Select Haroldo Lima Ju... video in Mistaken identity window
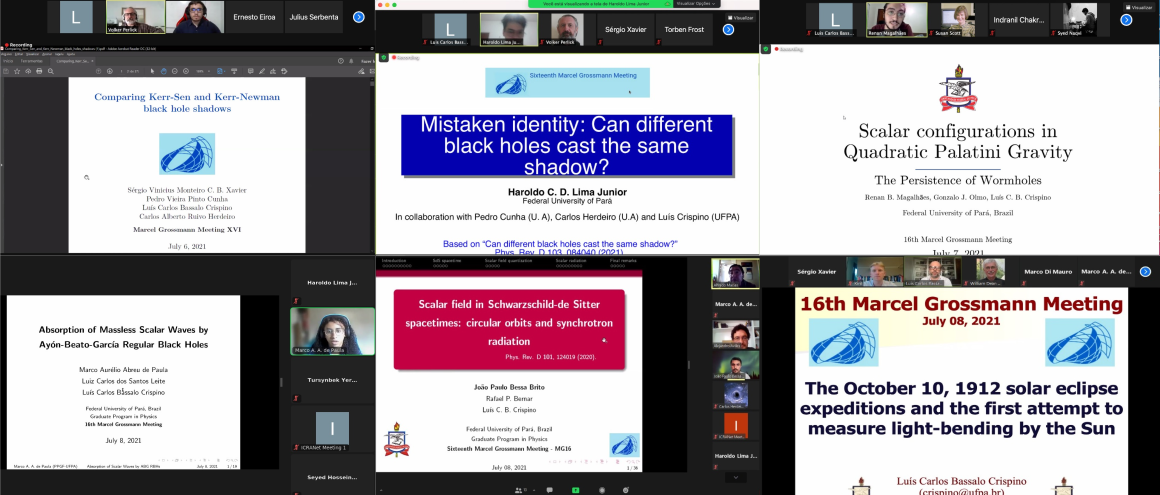Viewport: 1160px width, 495px height. [508, 30]
